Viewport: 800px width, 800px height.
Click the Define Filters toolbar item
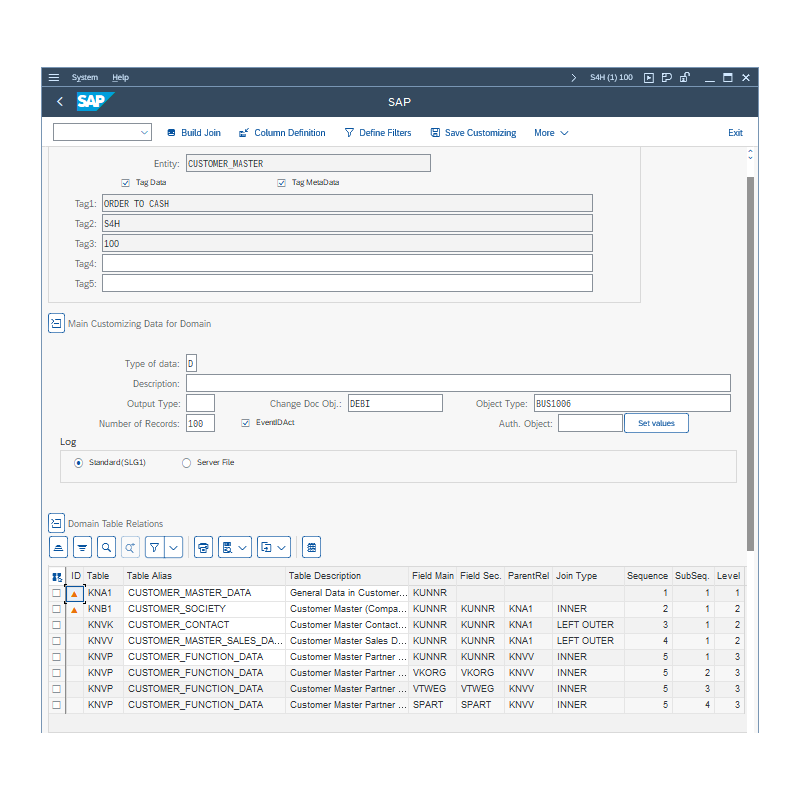pos(378,133)
